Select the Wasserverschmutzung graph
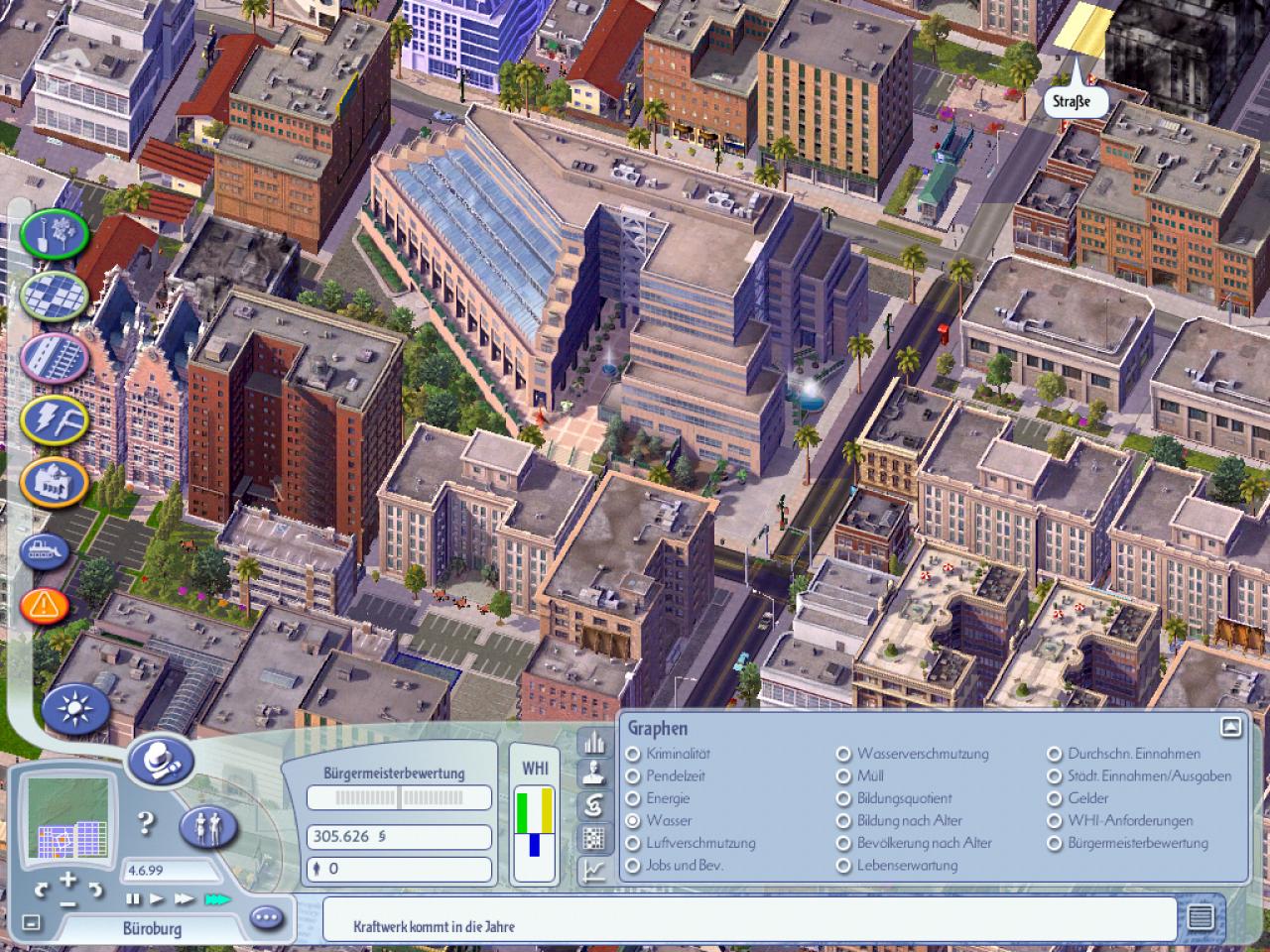Image resolution: width=1270 pixels, height=952 pixels. point(913,754)
